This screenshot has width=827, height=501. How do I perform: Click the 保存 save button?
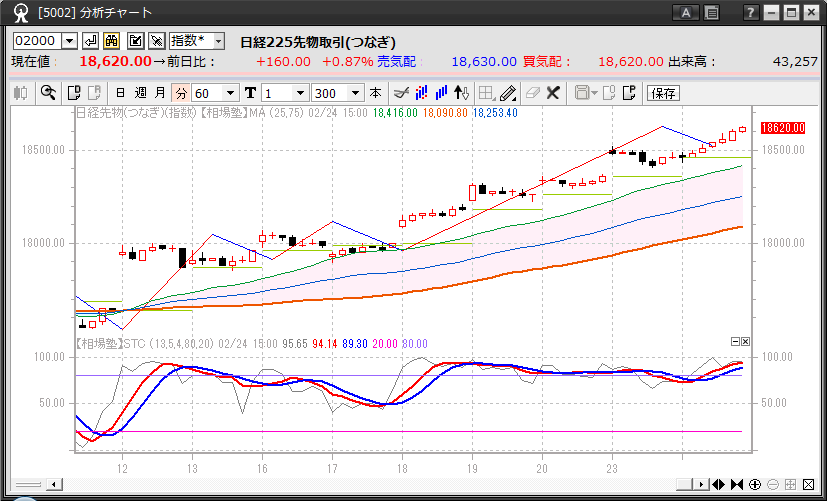click(663, 93)
